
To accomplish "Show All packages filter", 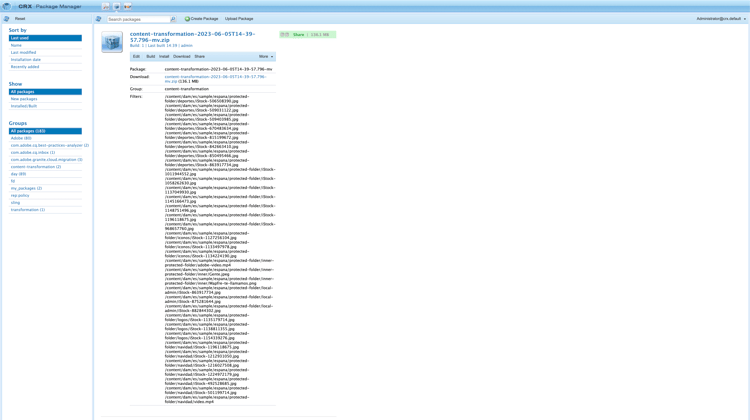I will point(45,91).
